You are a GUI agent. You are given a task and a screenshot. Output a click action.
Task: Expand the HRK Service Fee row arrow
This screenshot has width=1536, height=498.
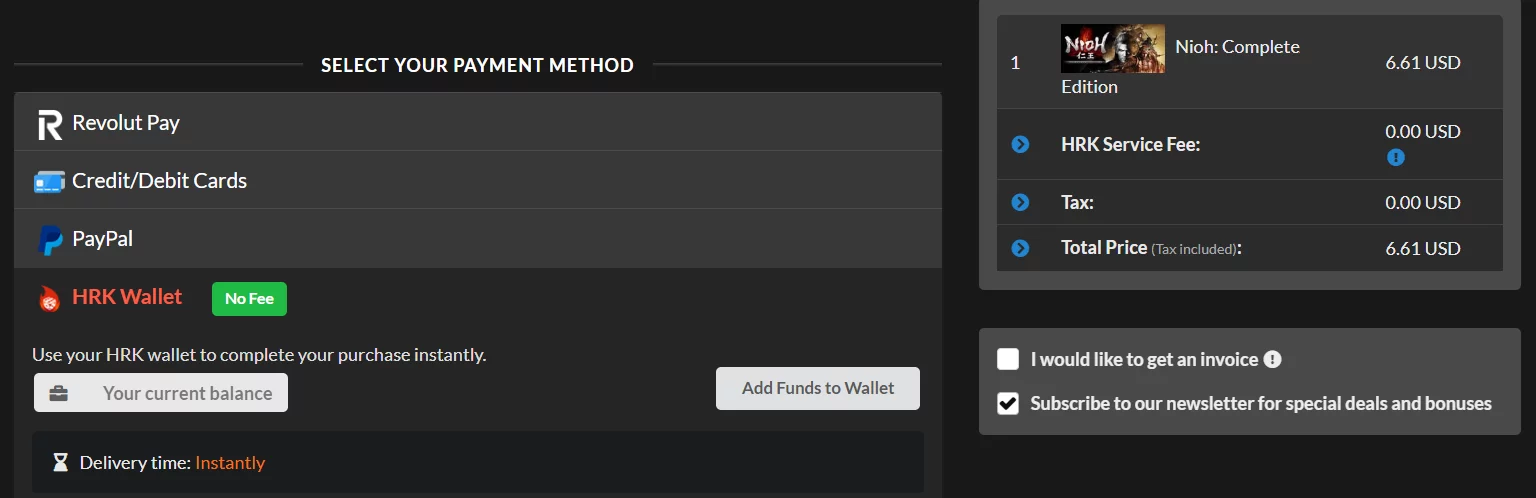(x=1020, y=145)
